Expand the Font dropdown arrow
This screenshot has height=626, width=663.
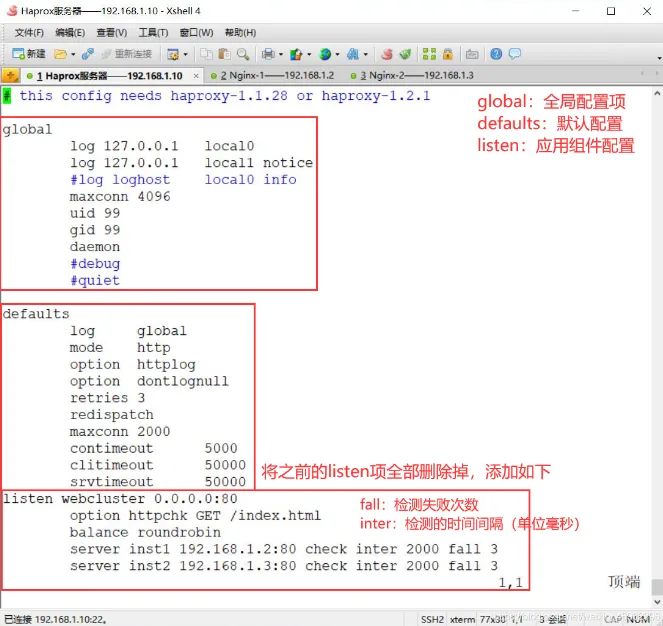(x=366, y=54)
